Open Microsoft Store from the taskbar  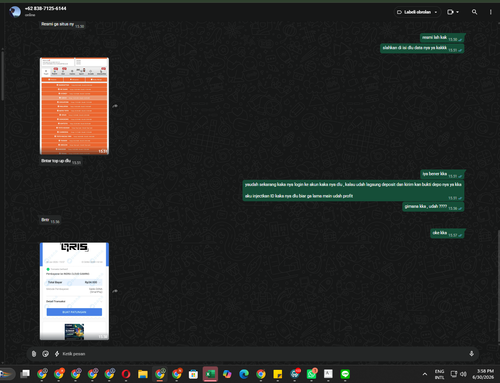pyautogui.click(x=193, y=374)
